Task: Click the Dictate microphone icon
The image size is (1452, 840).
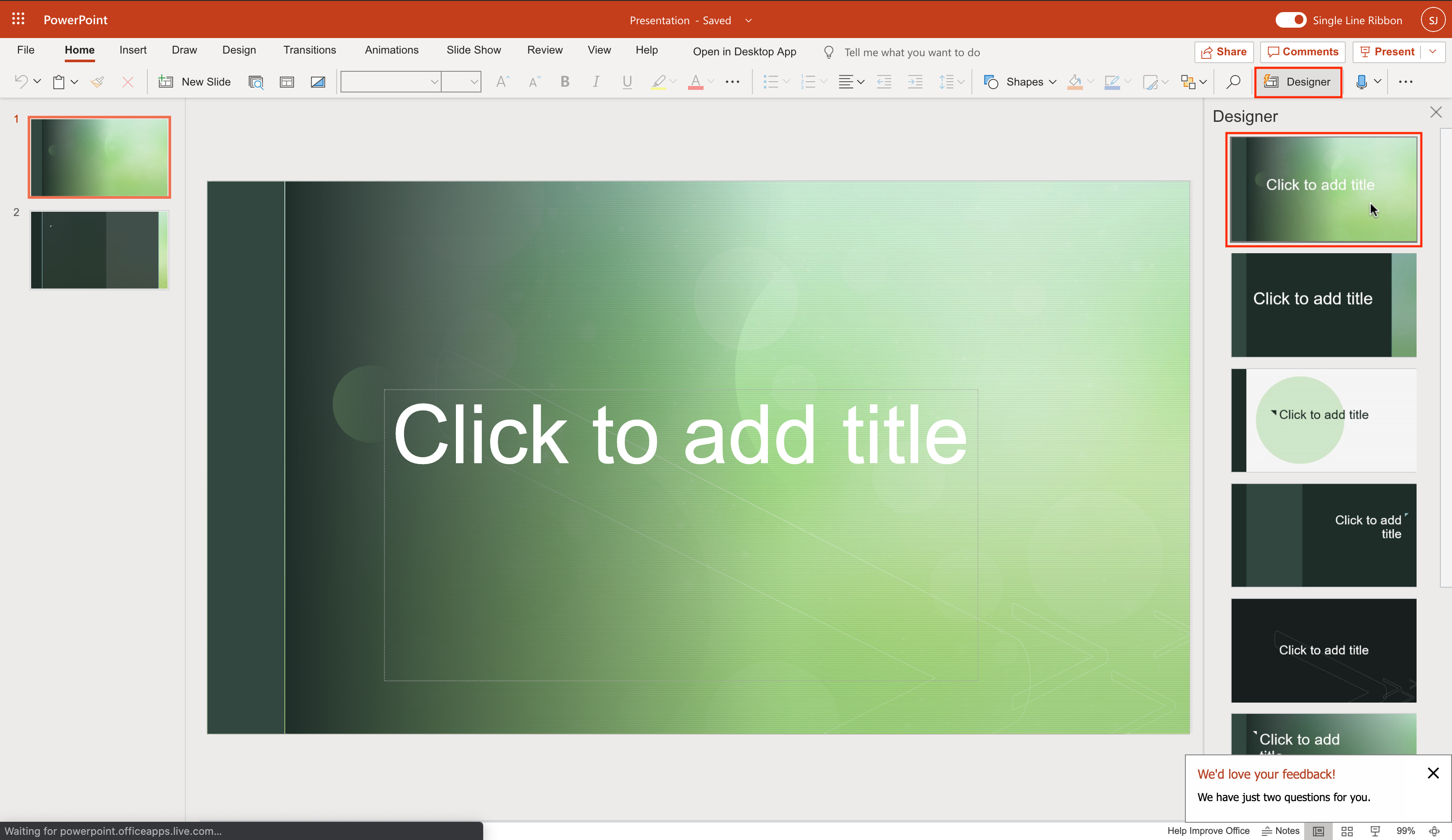Action: [1361, 82]
